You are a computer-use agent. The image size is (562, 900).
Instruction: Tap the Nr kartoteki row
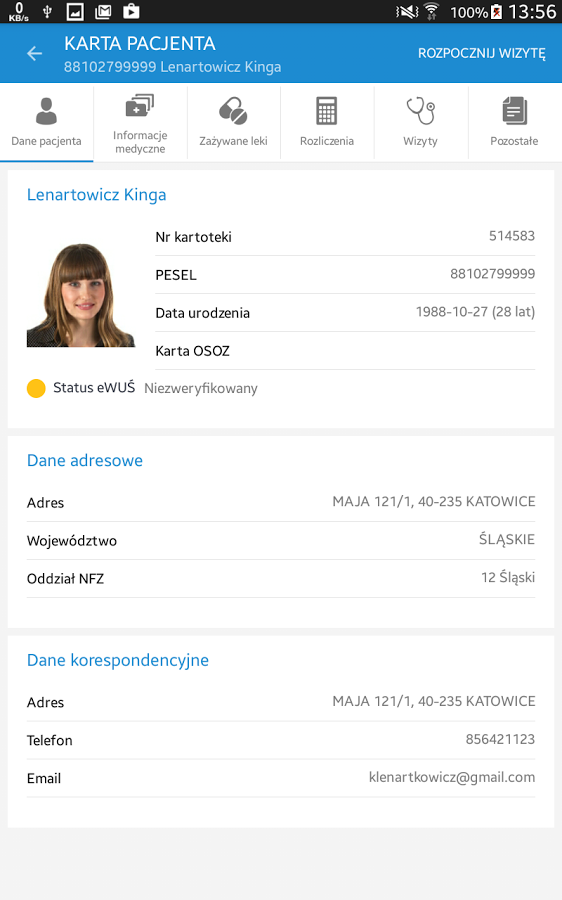pyautogui.click(x=345, y=236)
